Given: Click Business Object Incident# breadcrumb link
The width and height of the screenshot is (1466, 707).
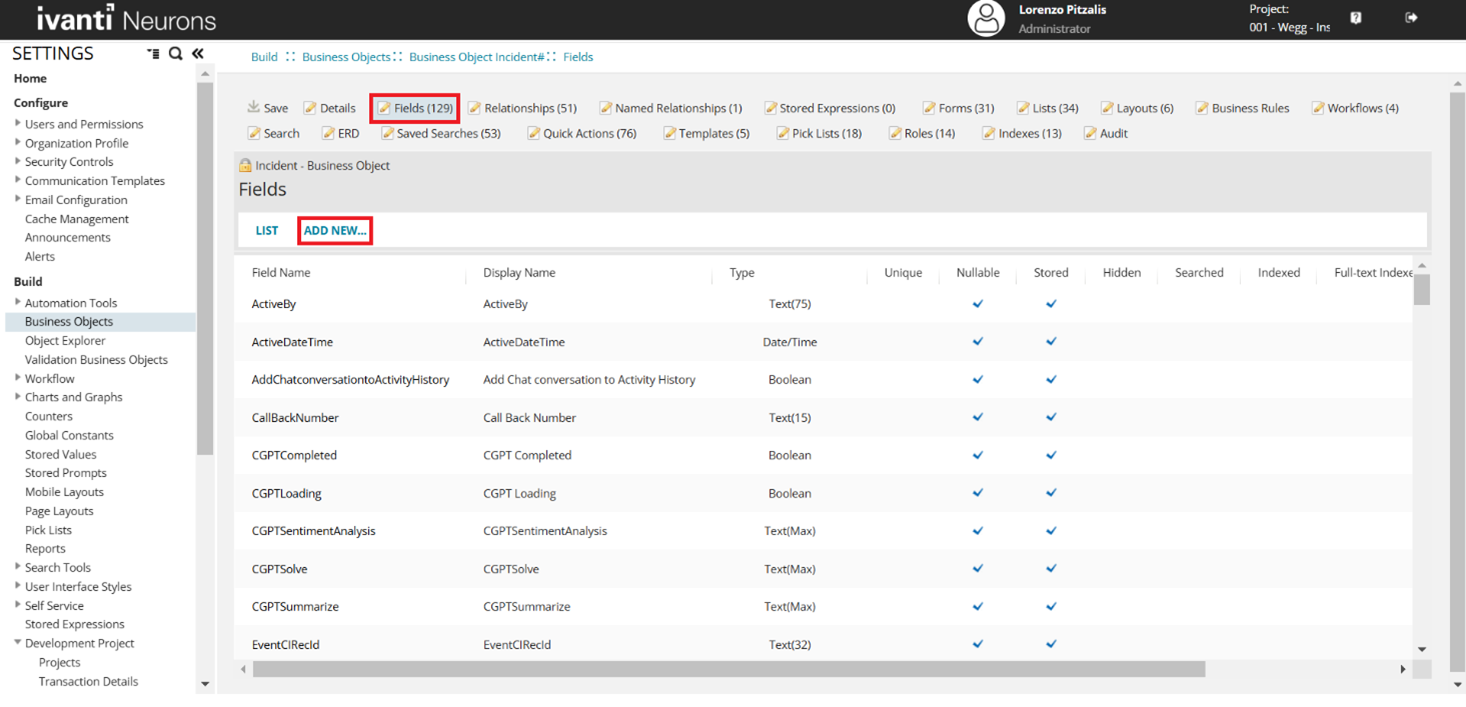Looking at the screenshot, I should [477, 57].
